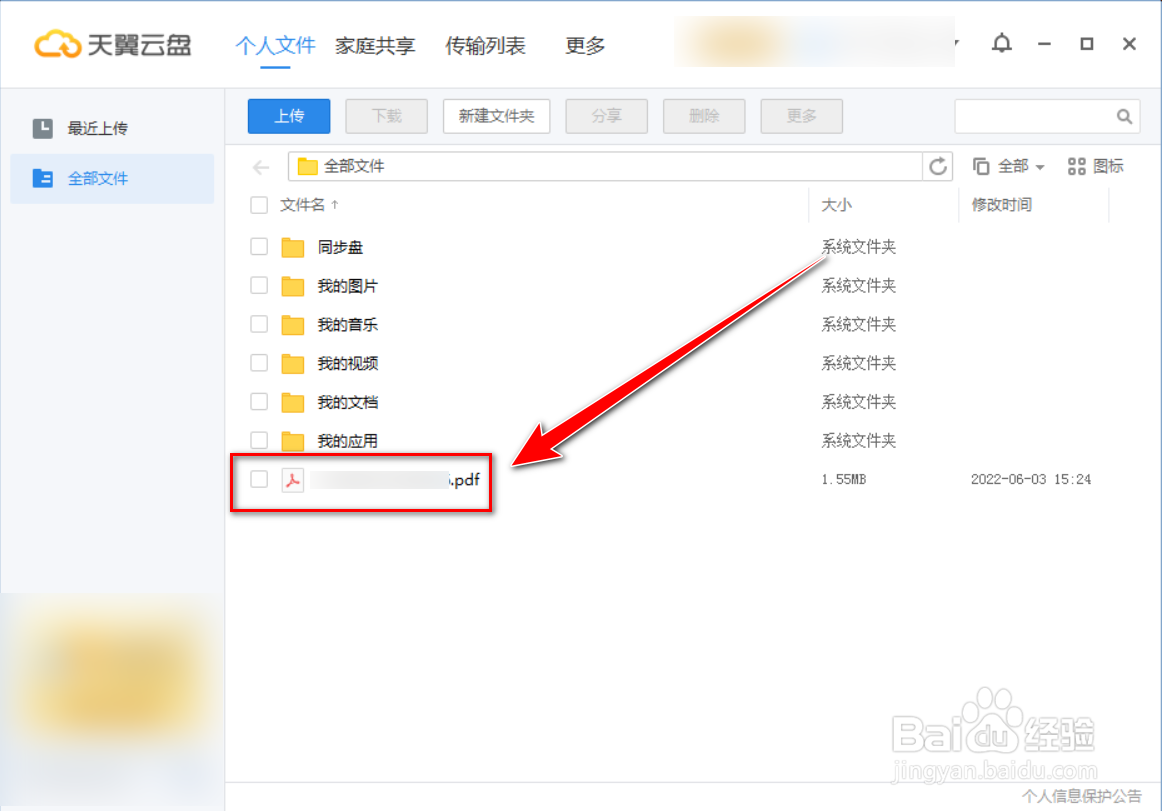Sort by 文件名 column header
Image resolution: width=1162 pixels, height=811 pixels.
click(x=309, y=205)
